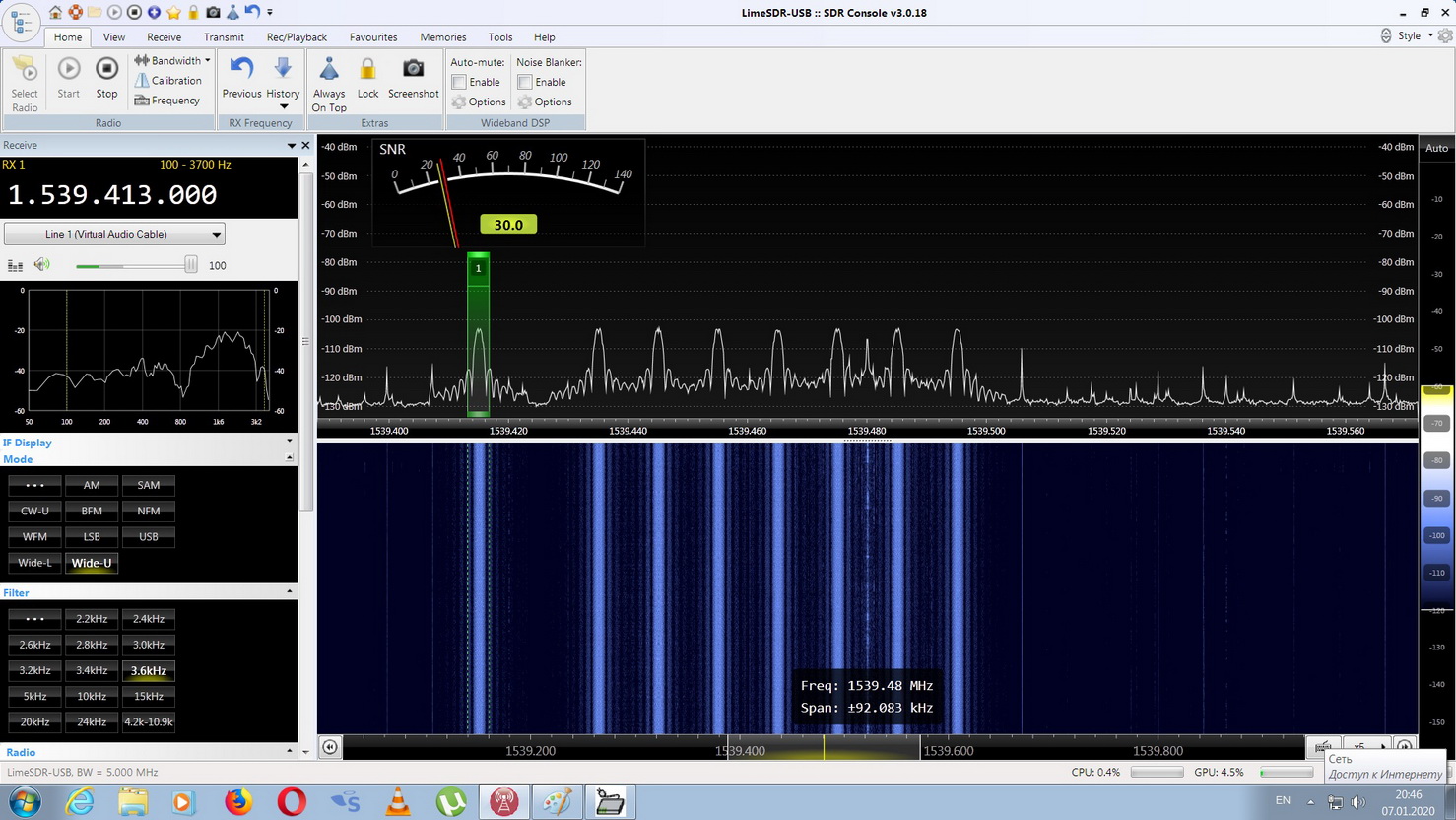
Task: Toggle Always On Top
Action: pyautogui.click(x=329, y=84)
